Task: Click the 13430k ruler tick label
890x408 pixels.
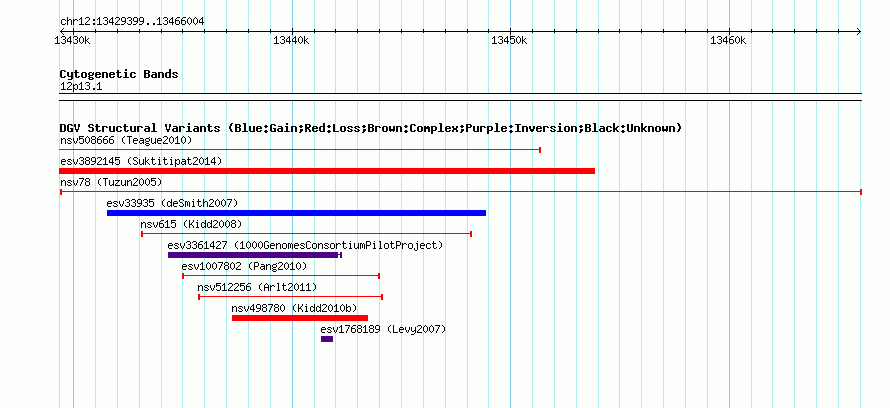Action: pyautogui.click(x=75, y=40)
